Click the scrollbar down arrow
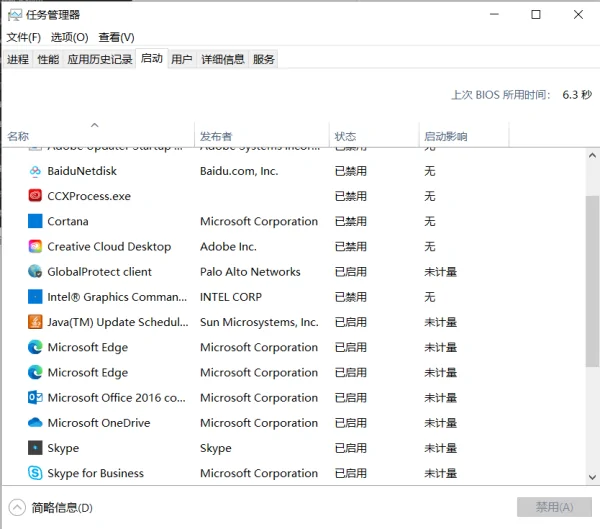The width and height of the screenshot is (600, 529). pyautogui.click(x=592, y=477)
